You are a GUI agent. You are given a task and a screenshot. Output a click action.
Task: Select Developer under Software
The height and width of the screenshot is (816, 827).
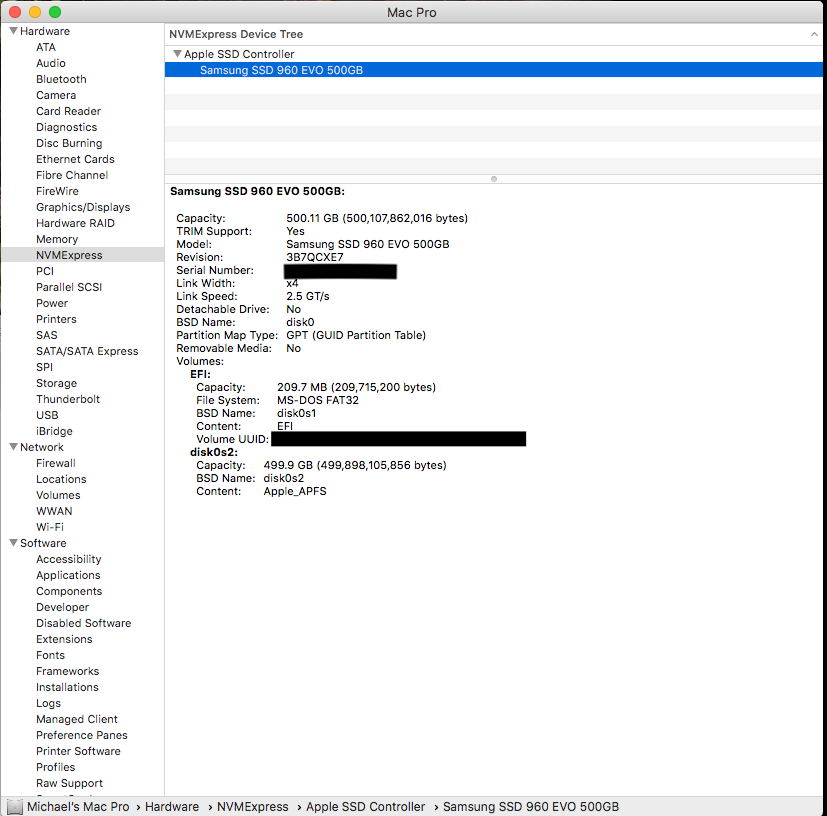coord(62,607)
